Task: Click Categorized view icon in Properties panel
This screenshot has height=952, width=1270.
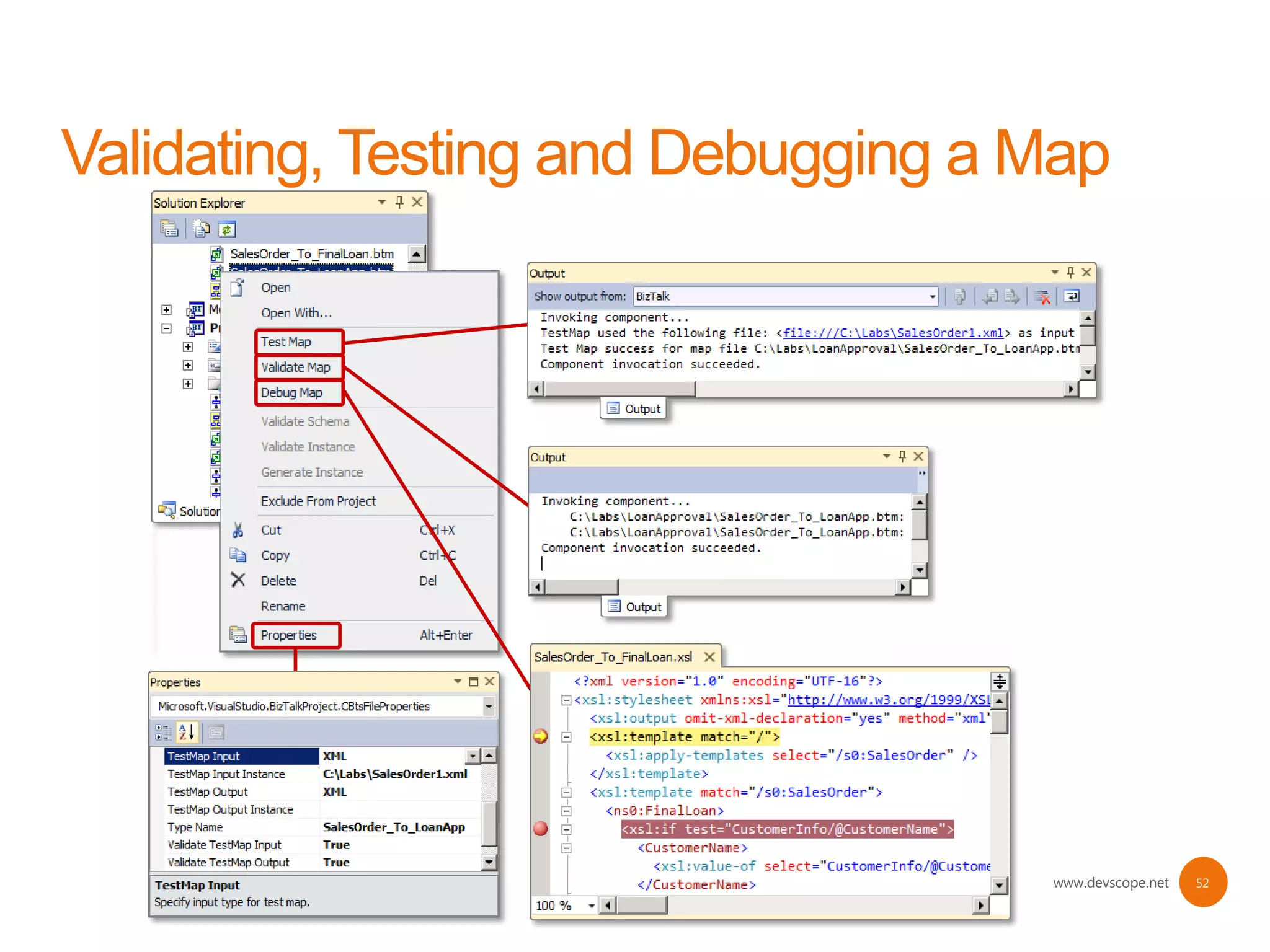Action: coord(163,733)
